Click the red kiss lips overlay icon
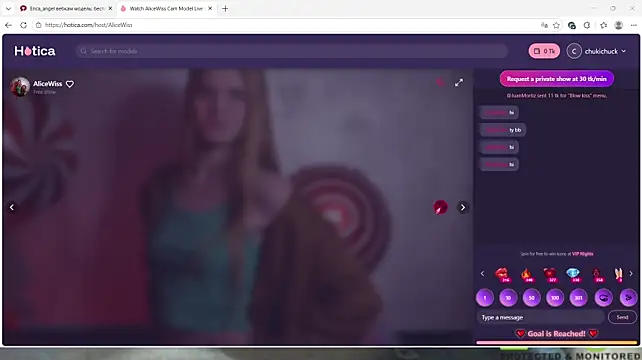 click(x=441, y=207)
